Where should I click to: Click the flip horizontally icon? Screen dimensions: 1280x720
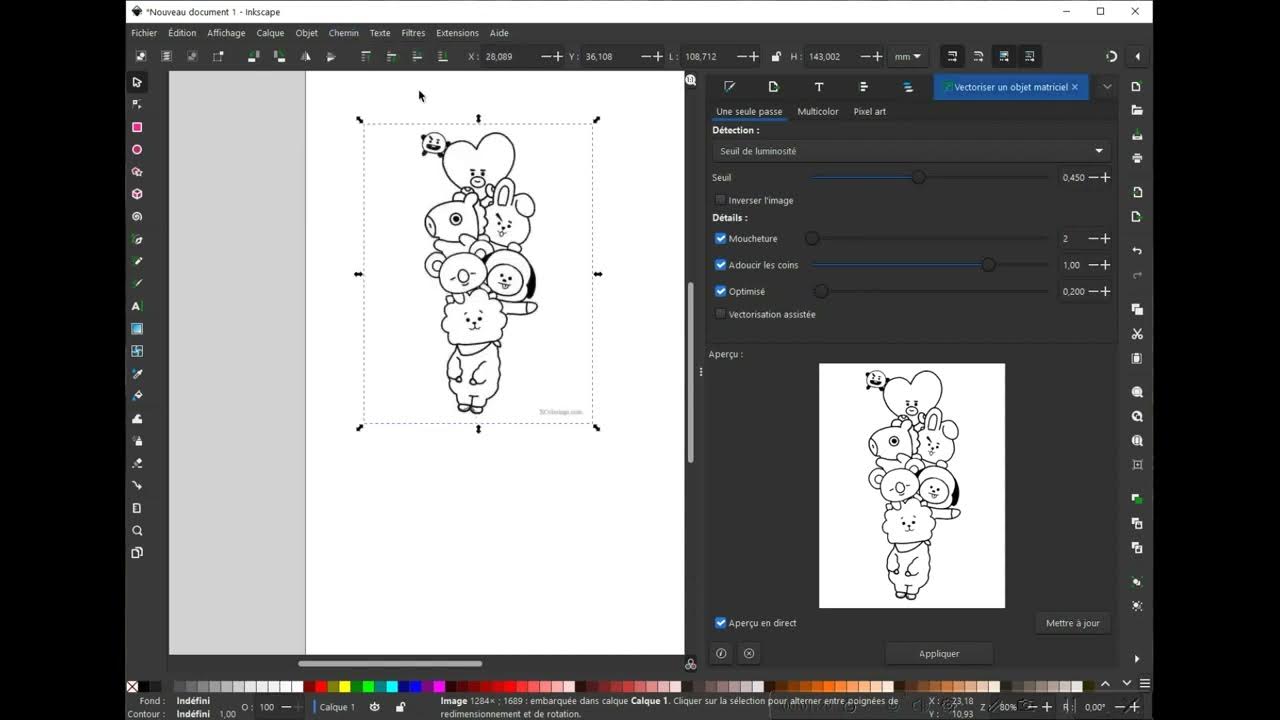[305, 56]
